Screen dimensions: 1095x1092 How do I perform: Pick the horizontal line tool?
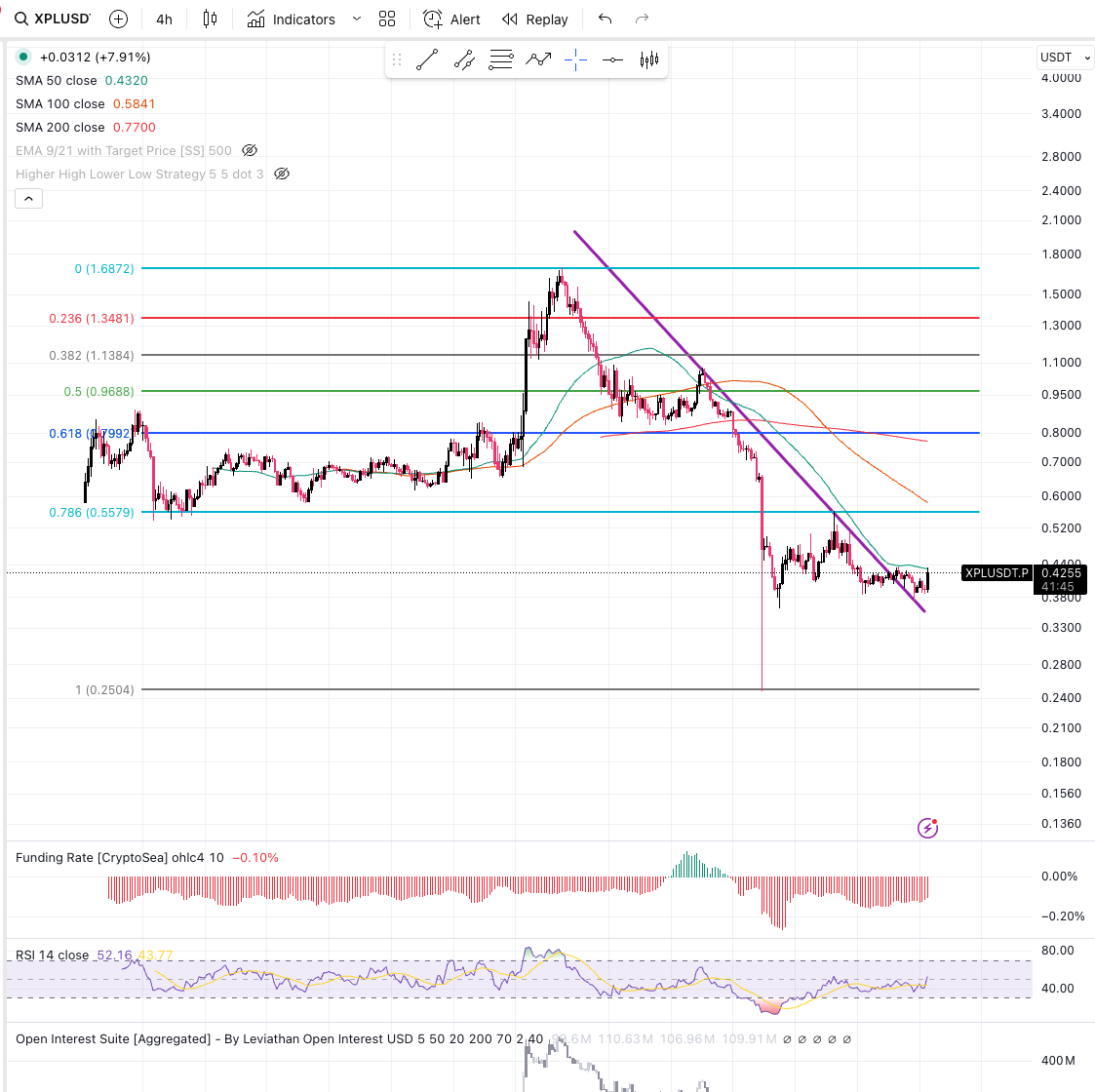[612, 60]
